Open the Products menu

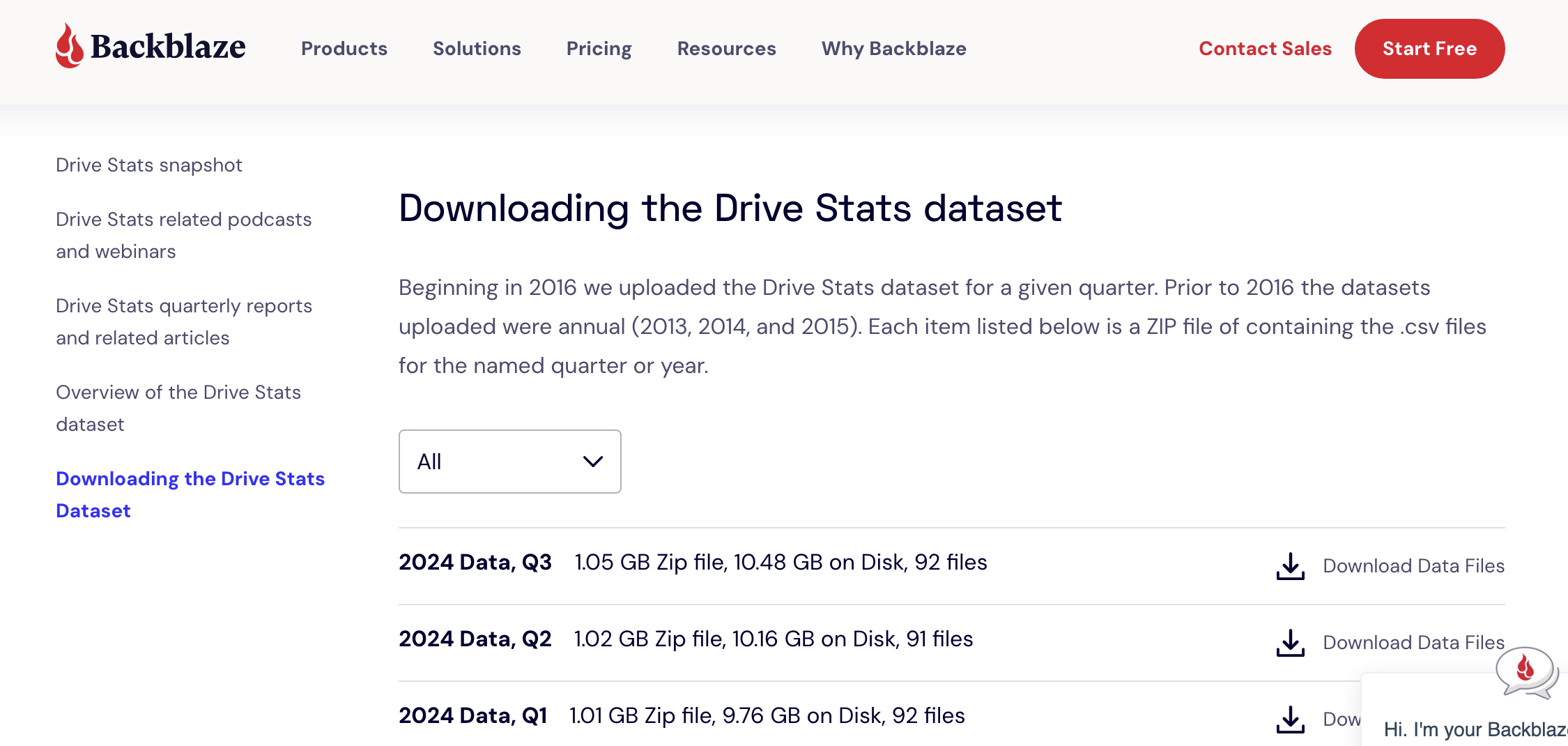(x=344, y=48)
